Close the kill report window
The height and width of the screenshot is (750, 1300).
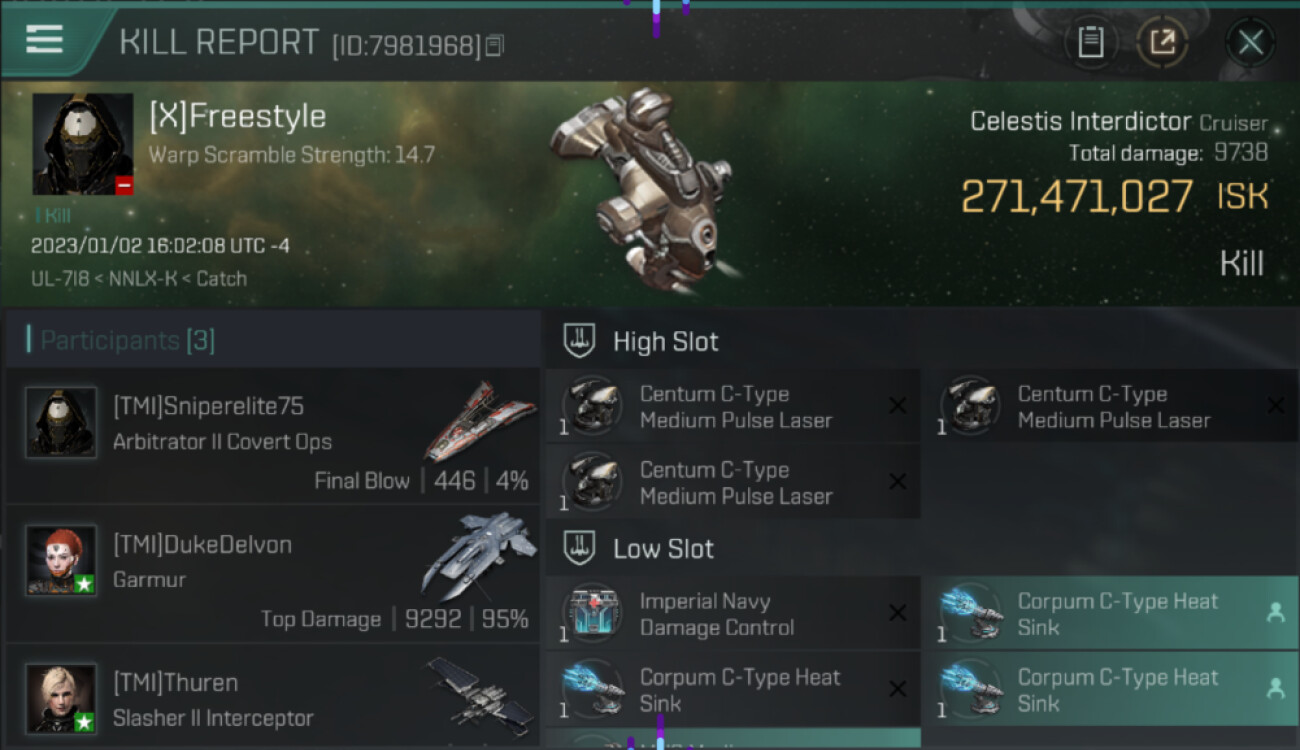click(1251, 42)
